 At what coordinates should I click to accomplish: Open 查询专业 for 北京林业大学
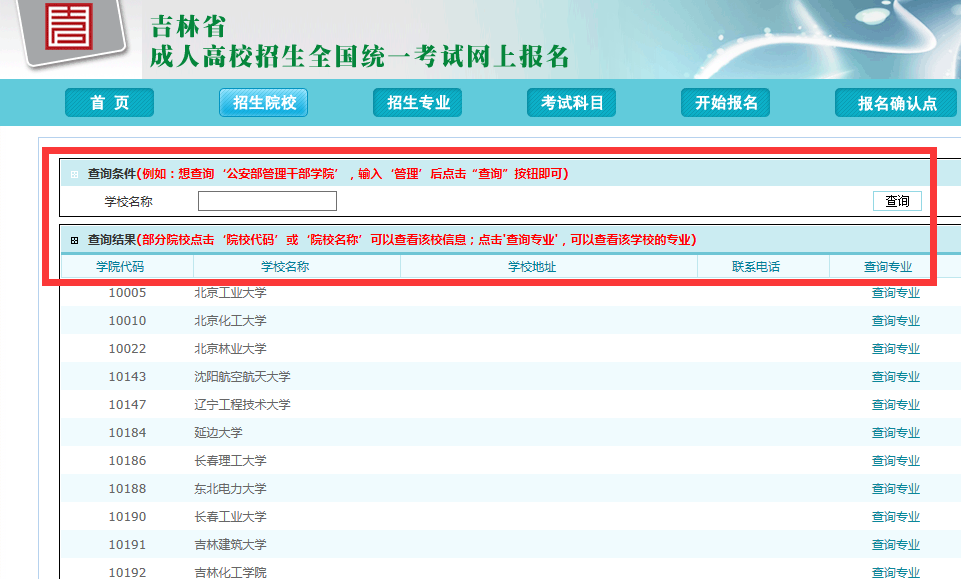[896, 349]
